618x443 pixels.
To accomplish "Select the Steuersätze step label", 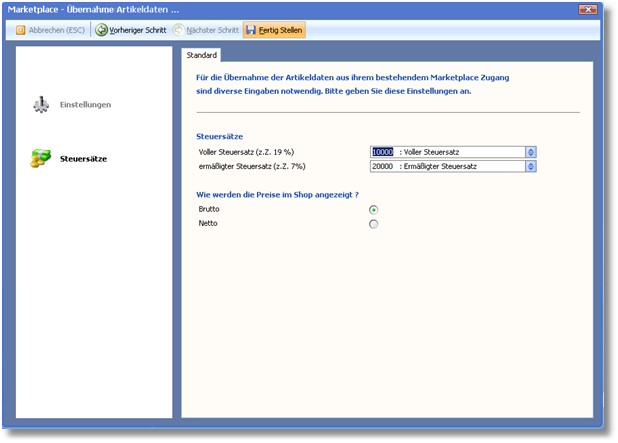I will coord(84,158).
